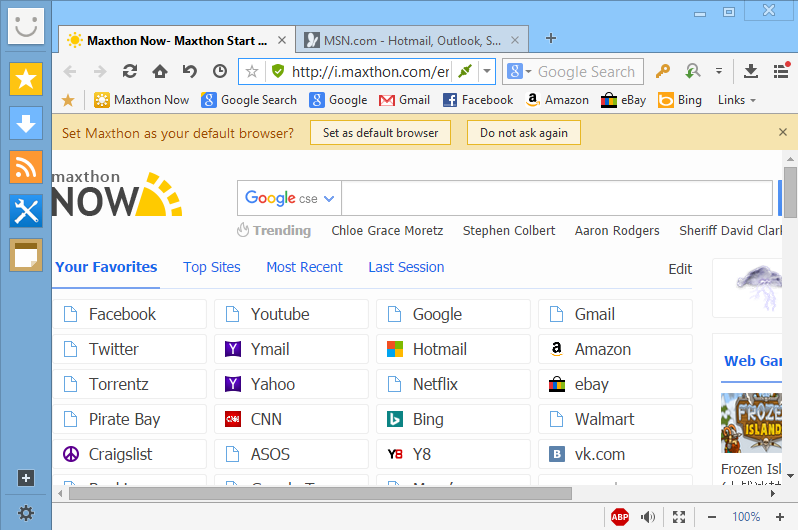Viewport: 798px width, 530px height.
Task: Search trending topic Stephen Colbert
Action: [509, 231]
